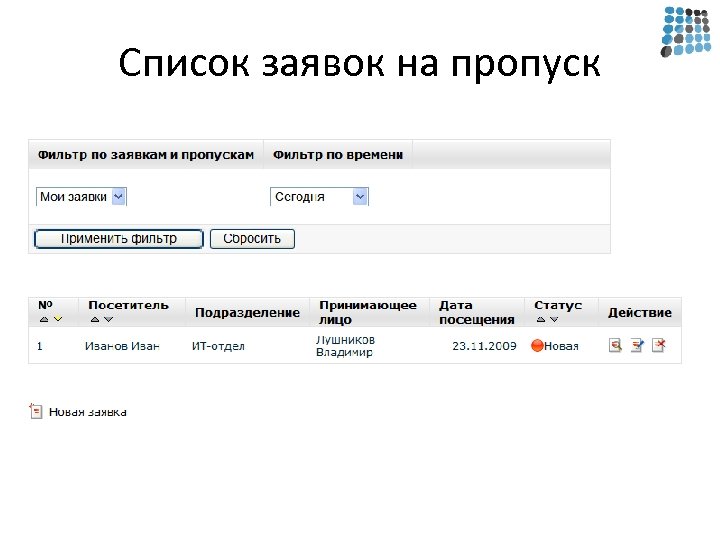Sort № column descending
Viewport: 720px width, 540px height.
coord(58,319)
